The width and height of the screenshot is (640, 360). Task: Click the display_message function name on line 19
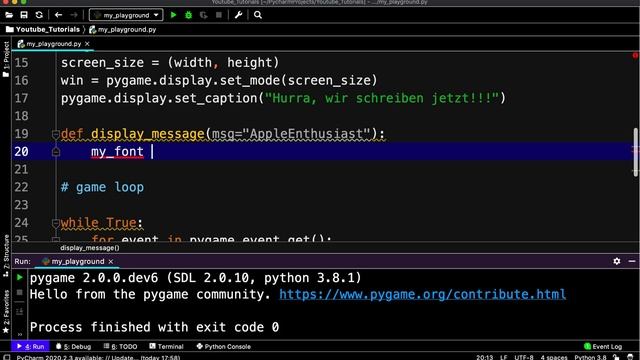point(147,134)
